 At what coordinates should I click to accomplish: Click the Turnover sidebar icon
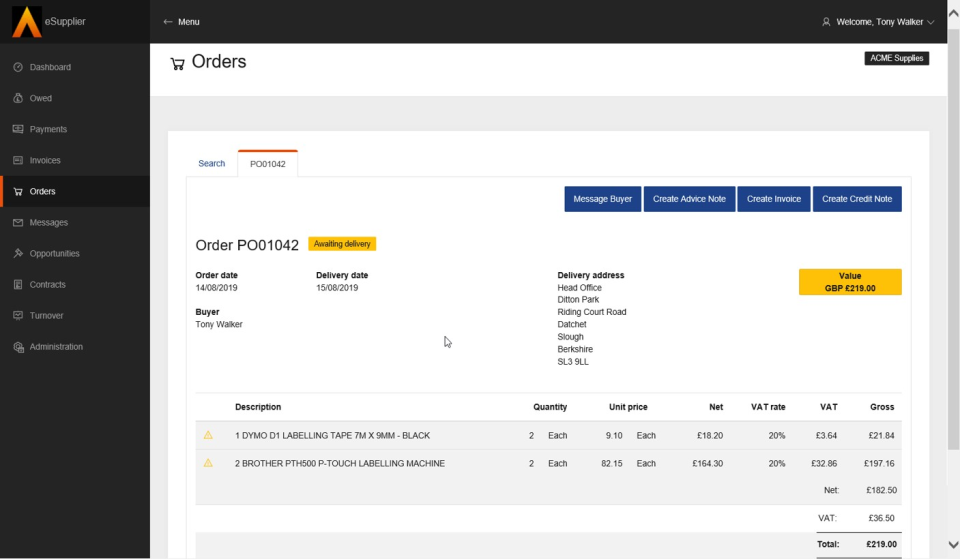pyautogui.click(x=18, y=315)
